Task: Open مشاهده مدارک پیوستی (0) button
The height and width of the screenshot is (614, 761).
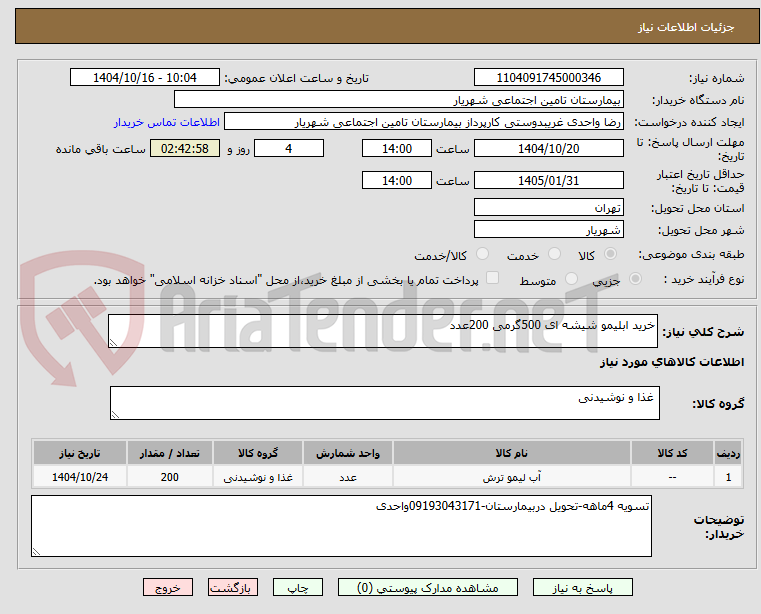Action: pyautogui.click(x=428, y=587)
